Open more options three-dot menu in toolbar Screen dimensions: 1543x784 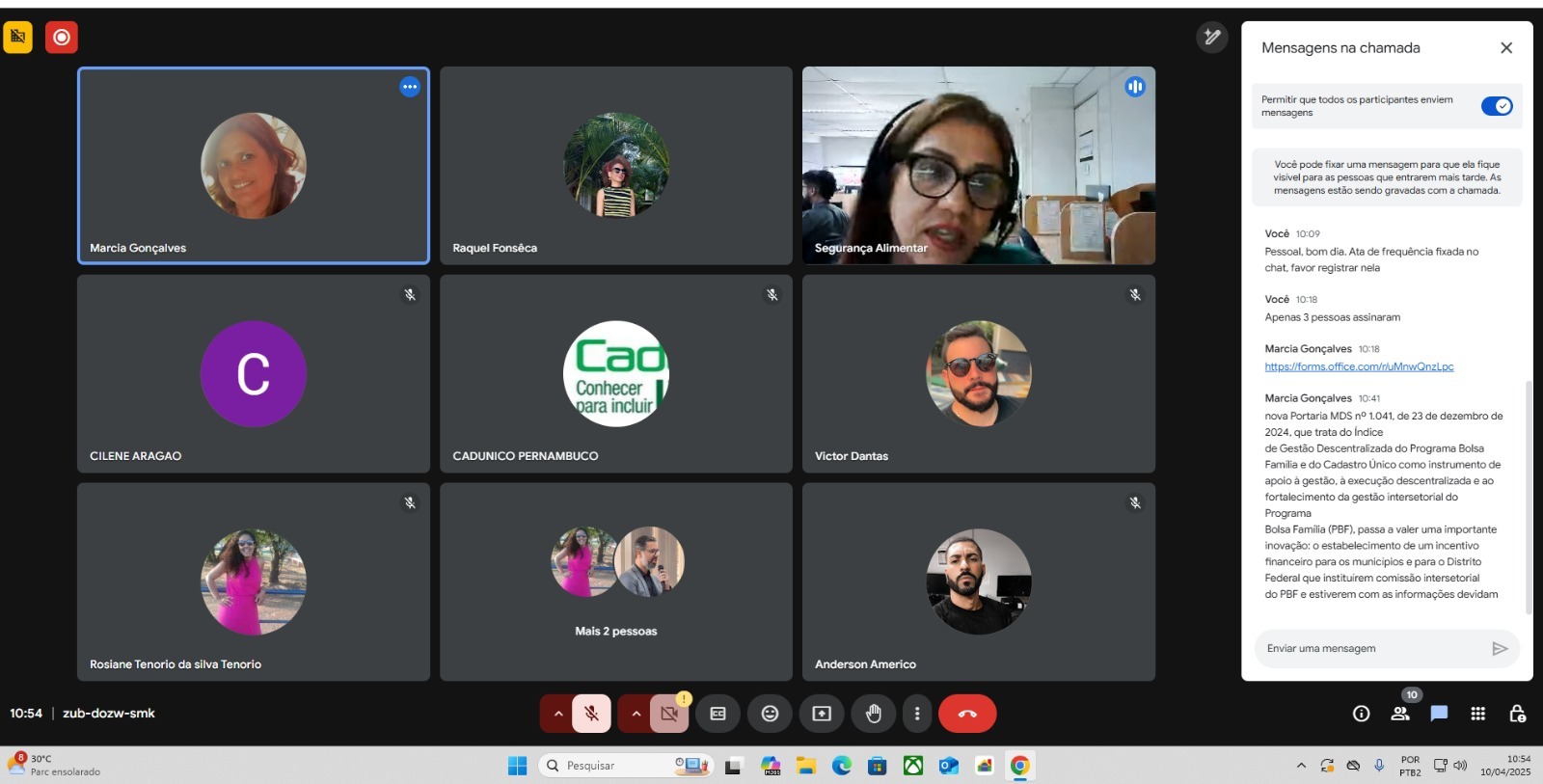[917, 714]
